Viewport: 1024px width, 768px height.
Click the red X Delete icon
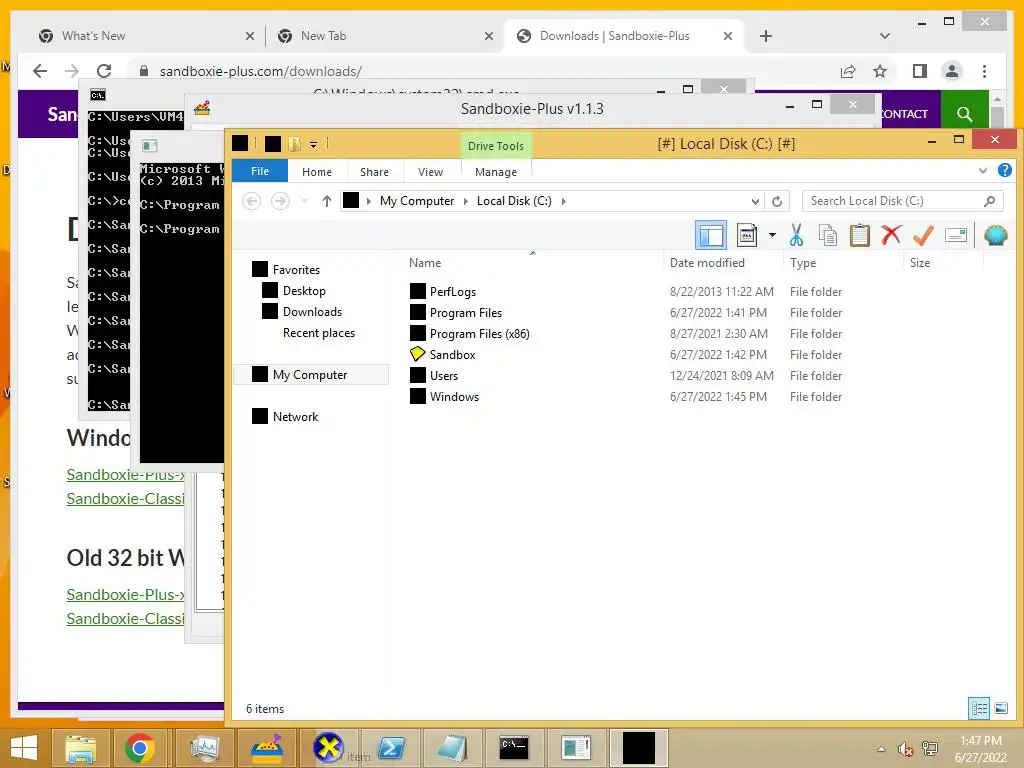[891, 235]
